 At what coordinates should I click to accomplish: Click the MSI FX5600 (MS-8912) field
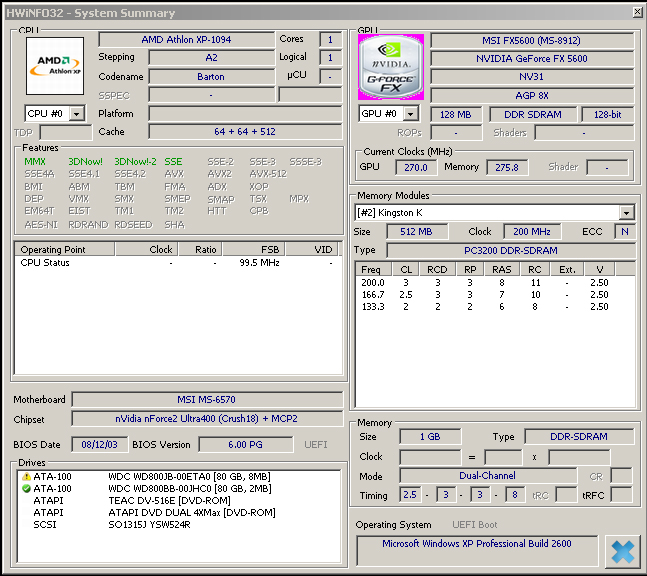tap(532, 40)
